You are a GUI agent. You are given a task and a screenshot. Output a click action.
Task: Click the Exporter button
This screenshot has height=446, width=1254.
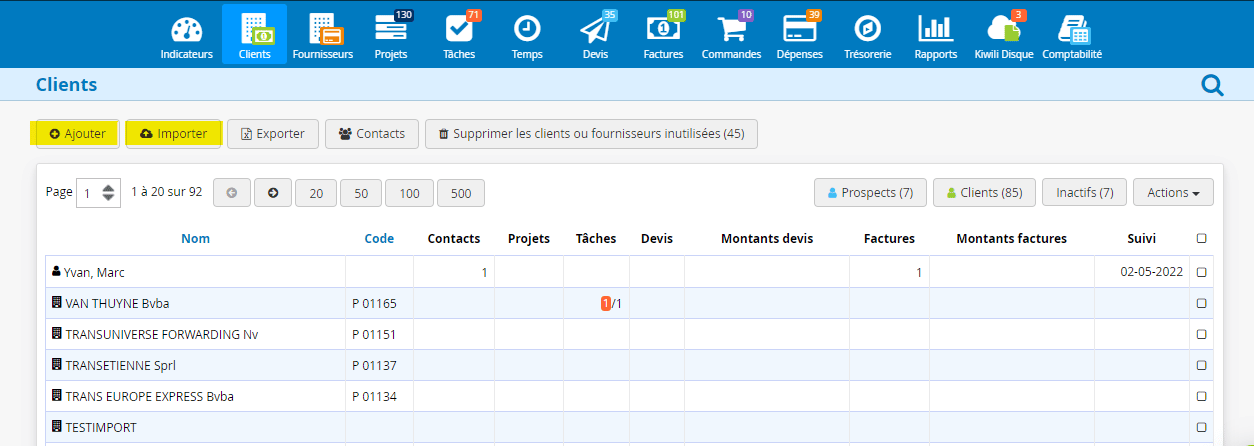pos(272,134)
